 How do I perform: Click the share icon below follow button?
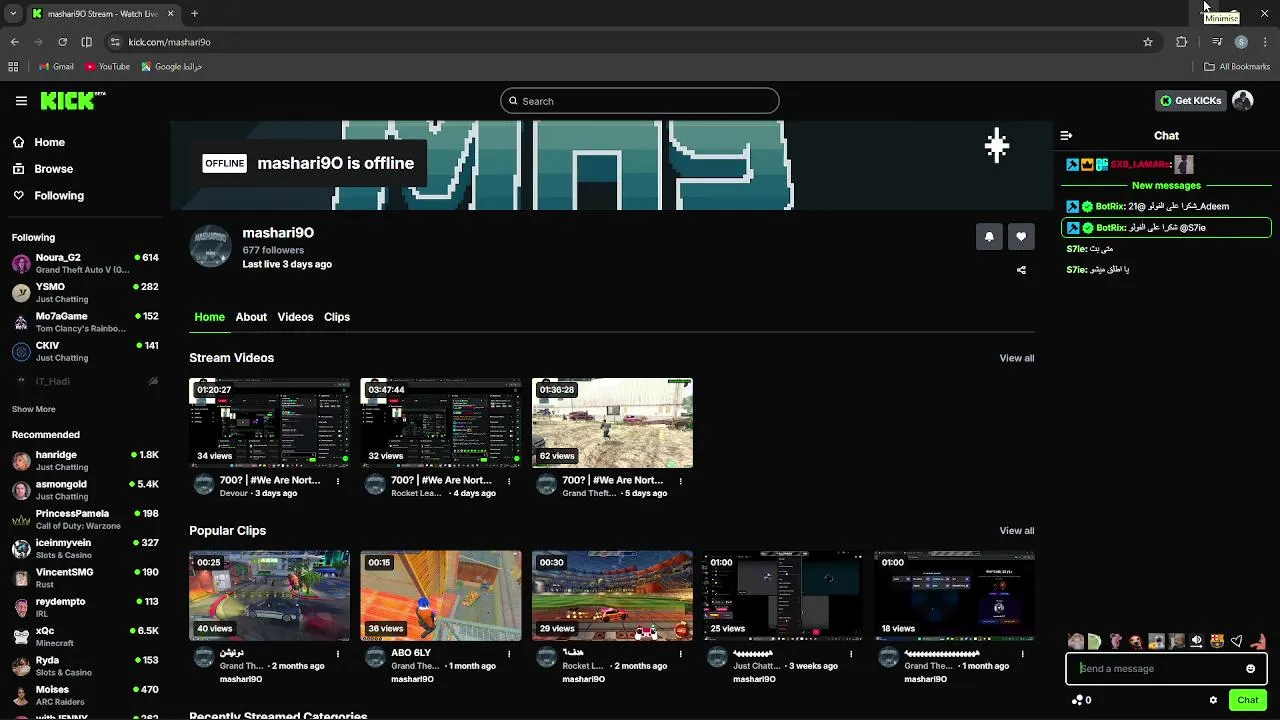click(1021, 270)
